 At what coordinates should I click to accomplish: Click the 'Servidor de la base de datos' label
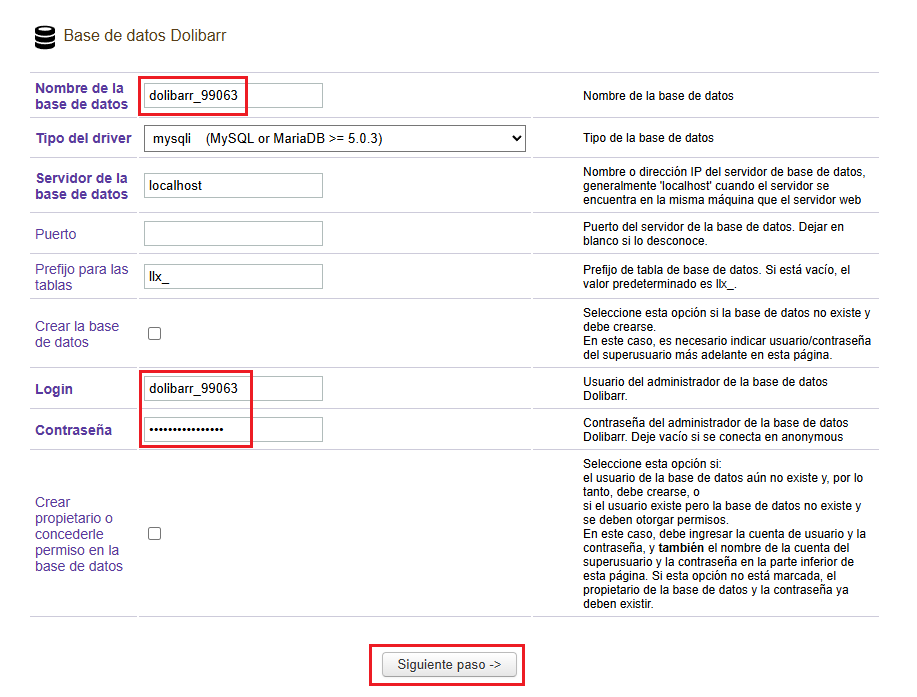pyautogui.click(x=81, y=186)
